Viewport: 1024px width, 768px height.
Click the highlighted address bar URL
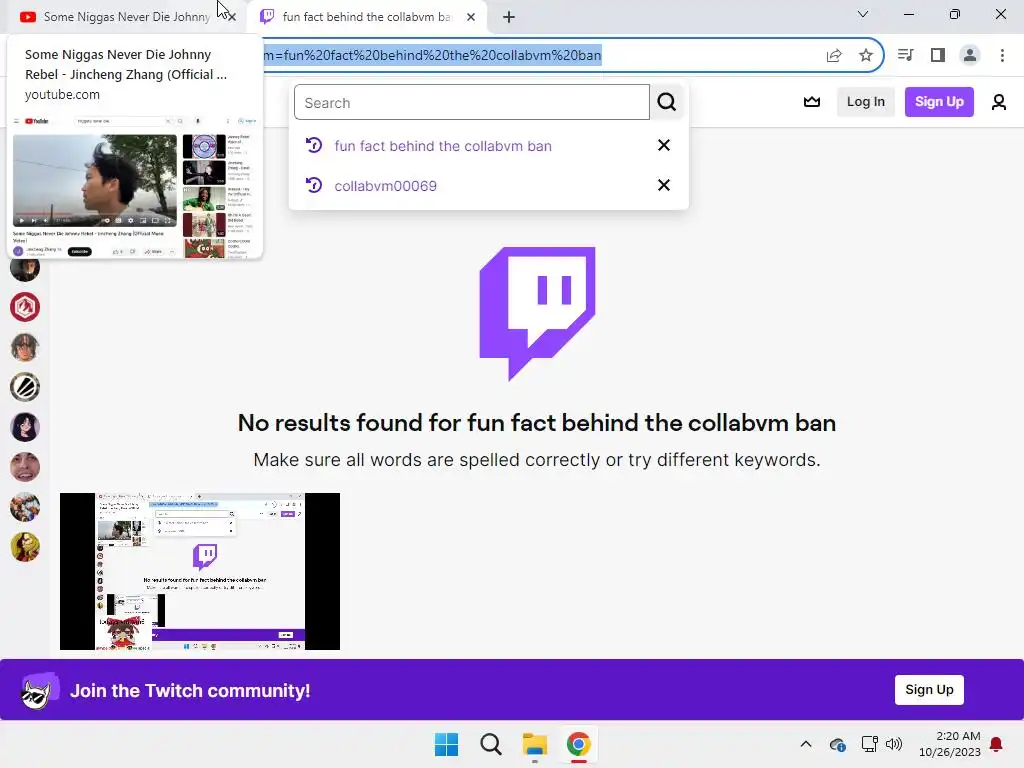pos(432,56)
